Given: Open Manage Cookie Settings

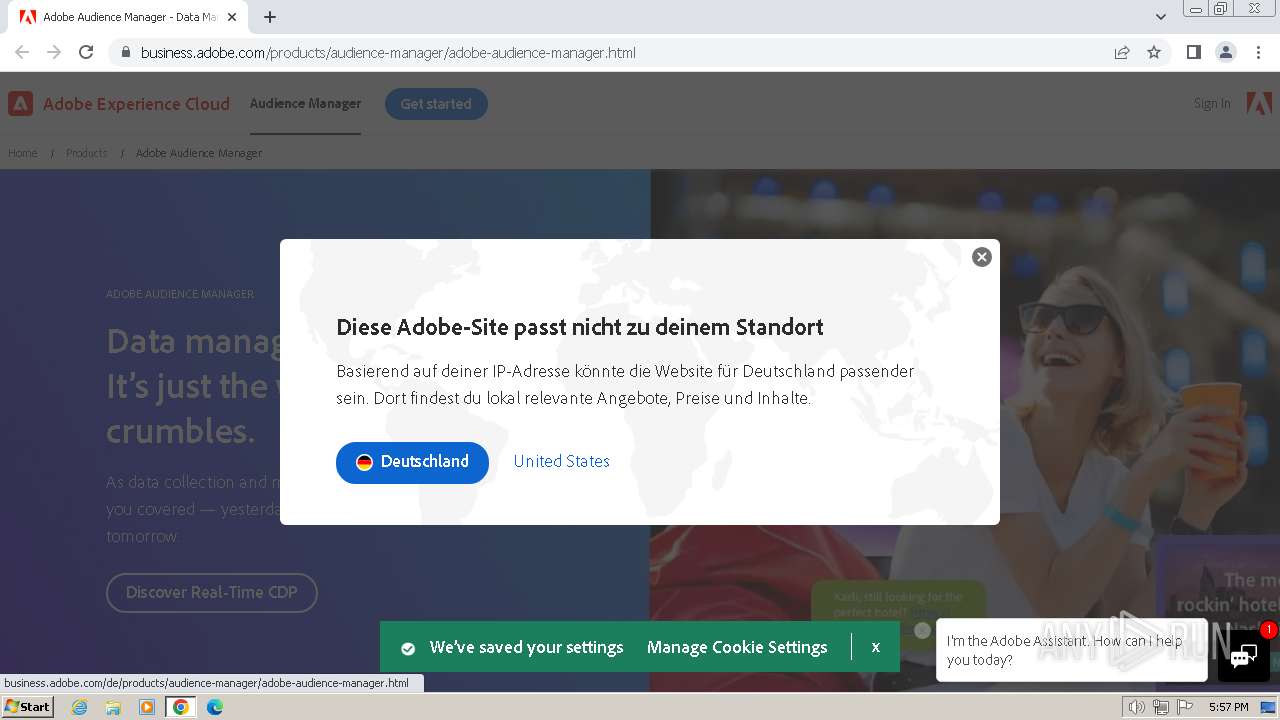Looking at the screenshot, I should coord(737,647).
